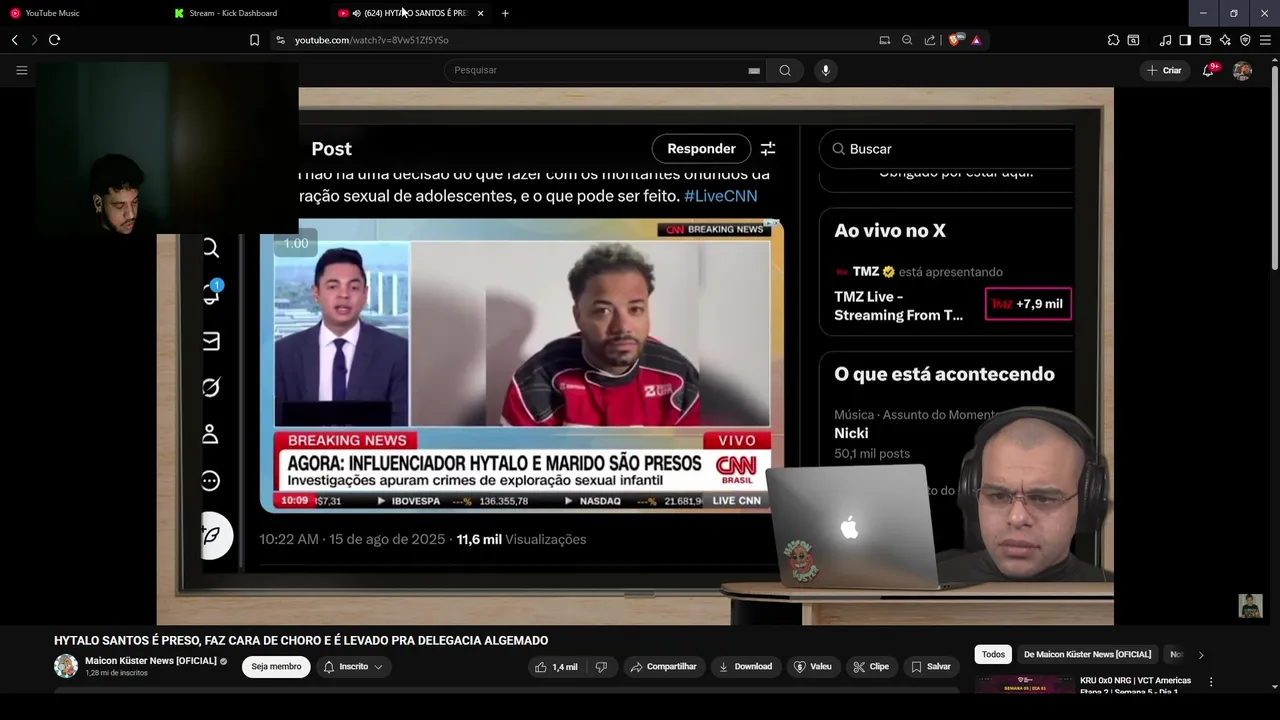Image resolution: width=1280 pixels, height=720 pixels.
Task: Bookmark this page with the bookmark icon
Action: [x=254, y=40]
